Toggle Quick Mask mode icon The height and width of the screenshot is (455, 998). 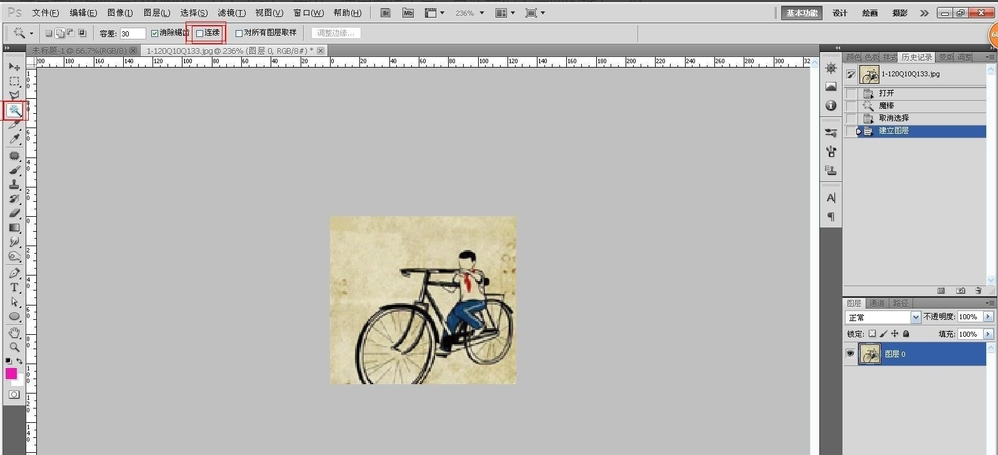coord(14,395)
